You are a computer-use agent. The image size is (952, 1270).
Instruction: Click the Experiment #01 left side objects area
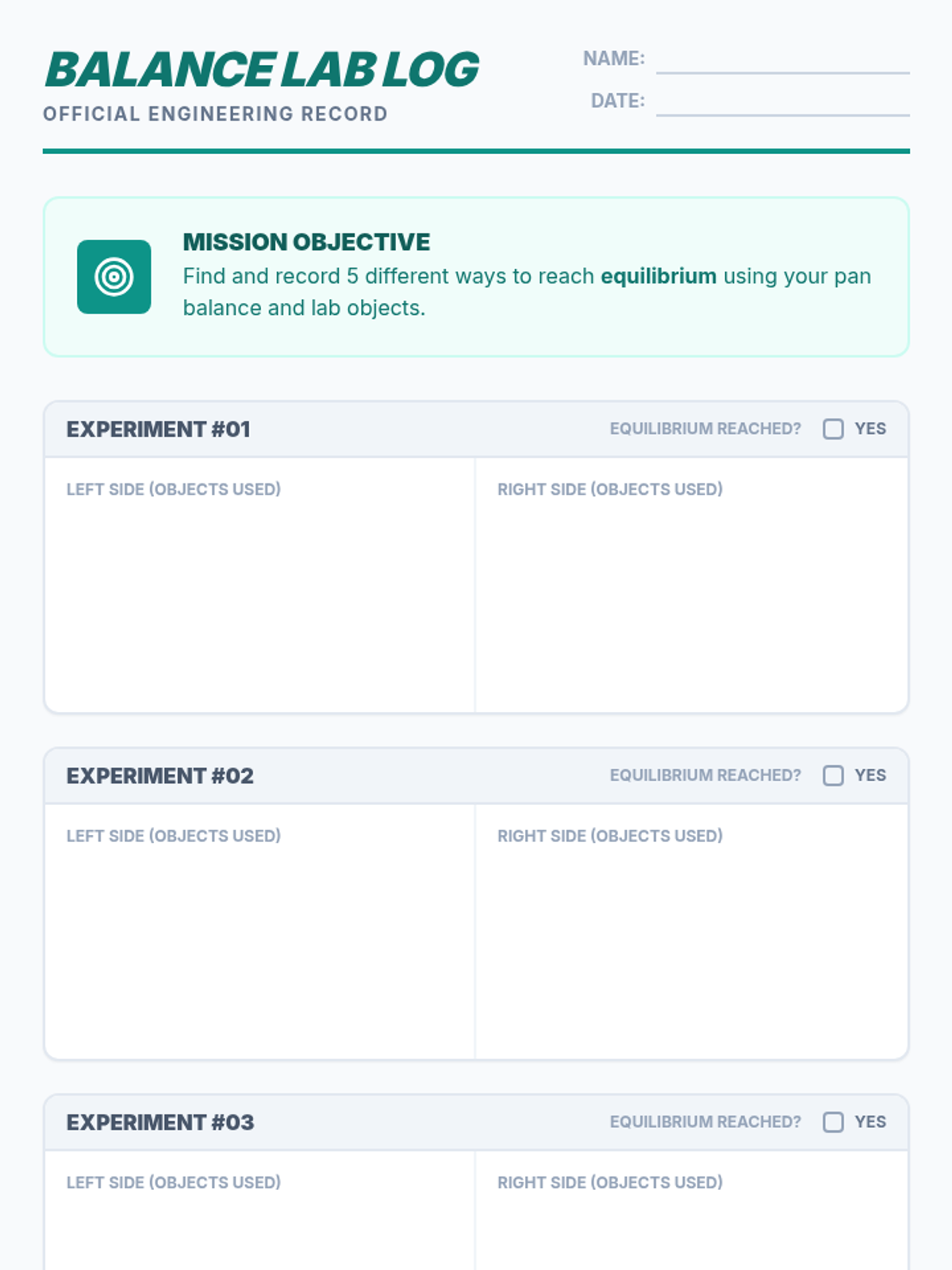click(259, 585)
